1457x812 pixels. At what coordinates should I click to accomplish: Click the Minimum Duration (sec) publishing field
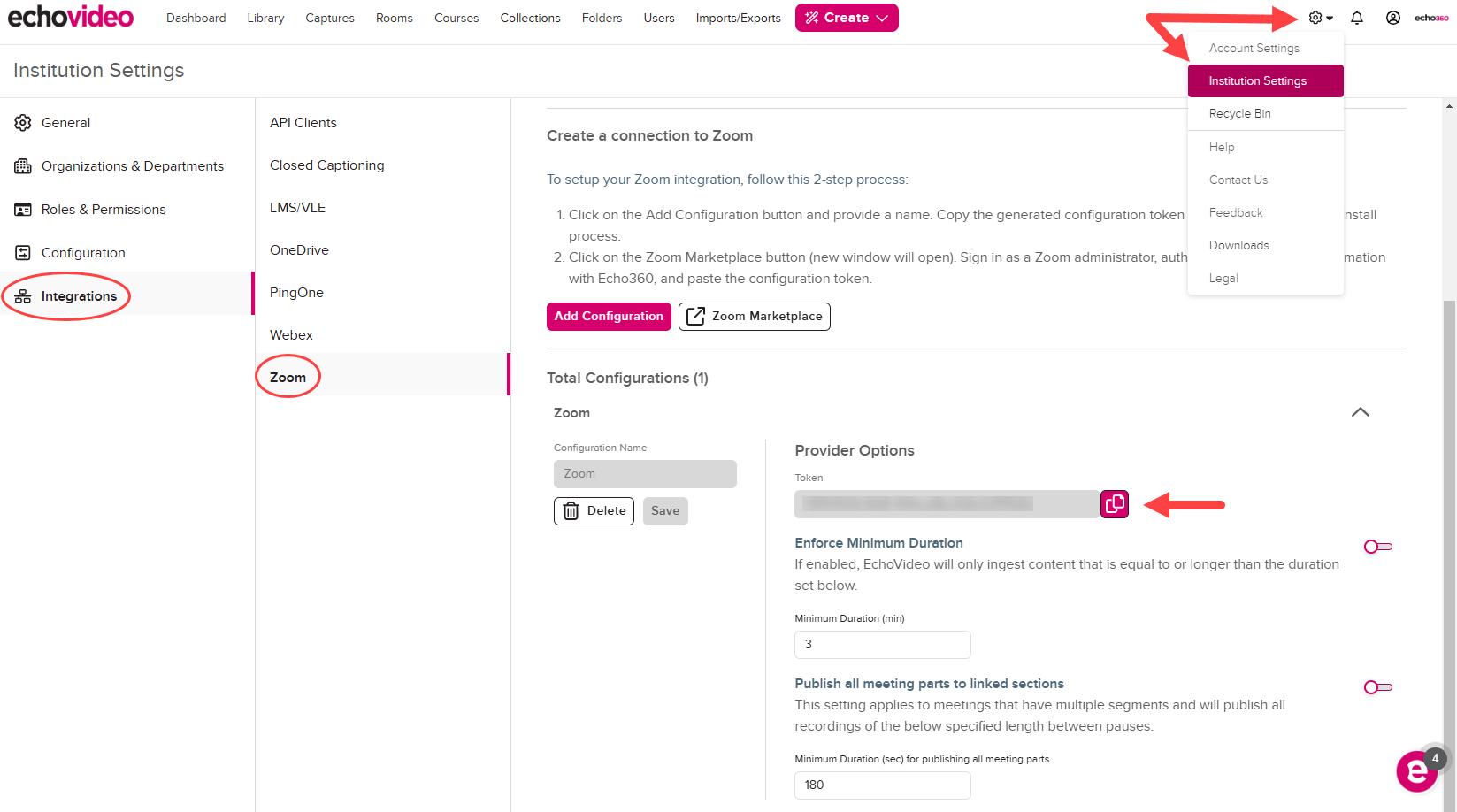pyautogui.click(x=883, y=785)
